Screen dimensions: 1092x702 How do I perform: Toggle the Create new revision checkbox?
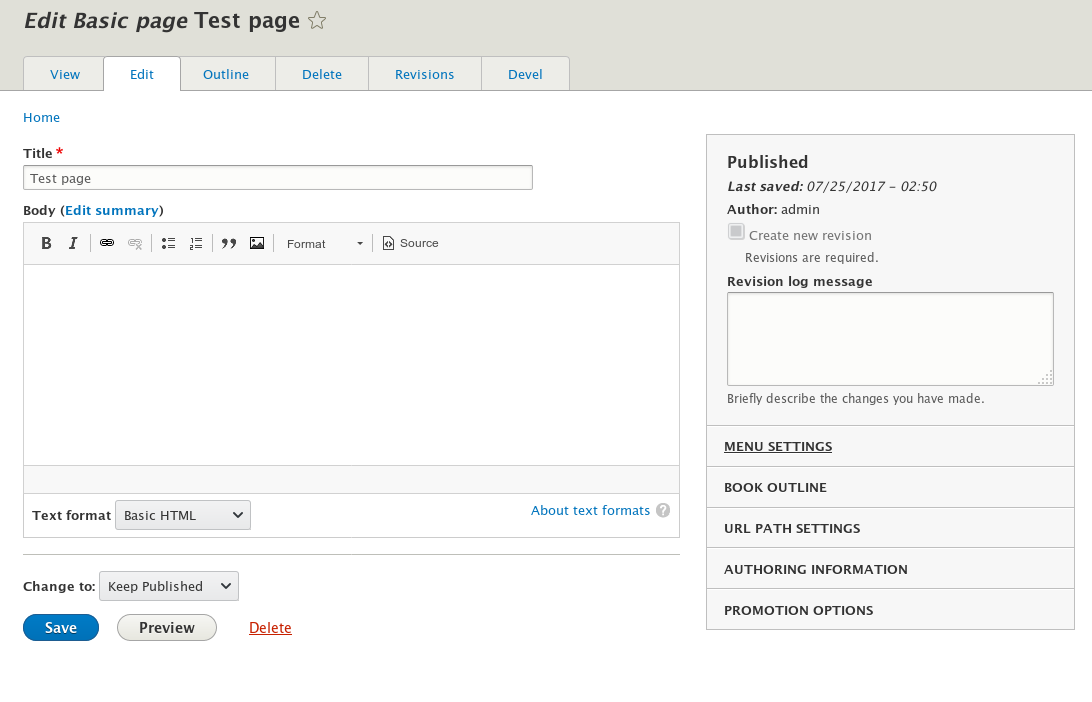coord(736,231)
